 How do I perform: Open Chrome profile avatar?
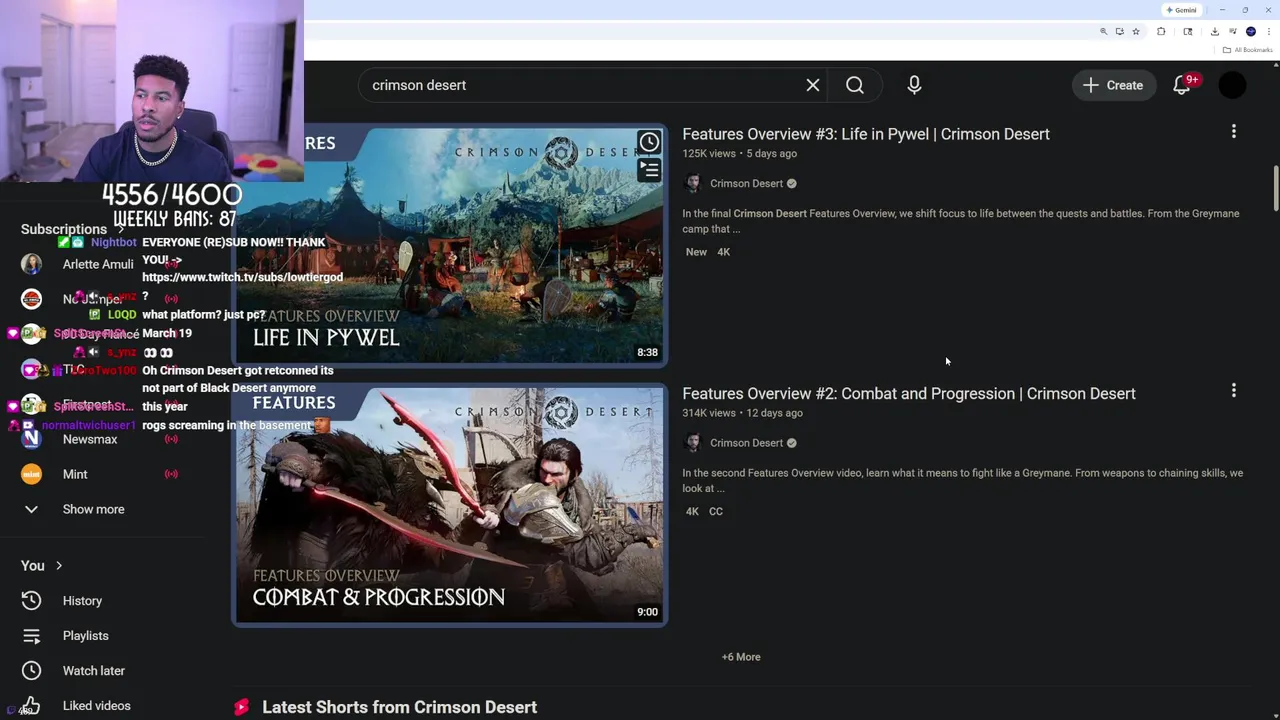1251,31
